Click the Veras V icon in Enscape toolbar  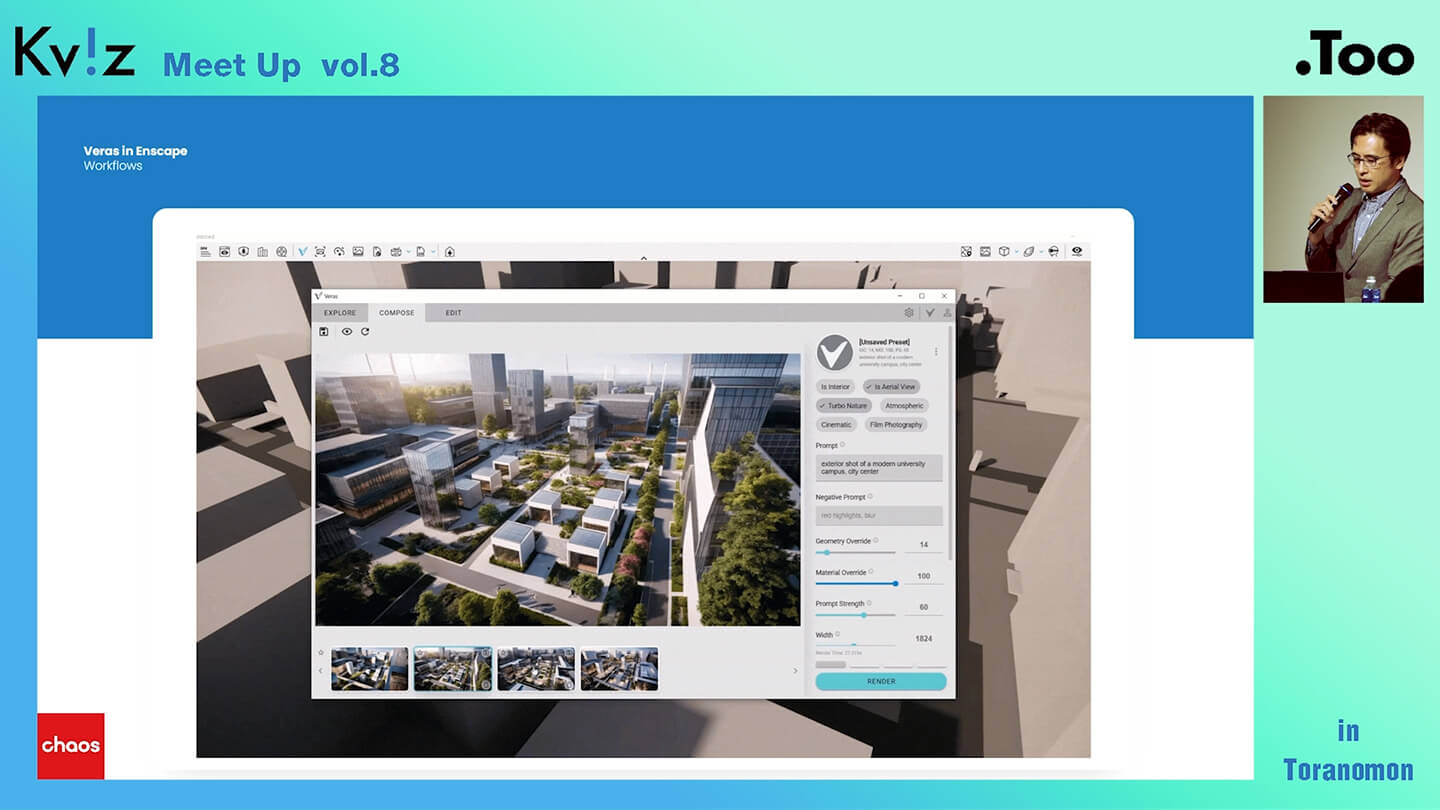(x=302, y=252)
